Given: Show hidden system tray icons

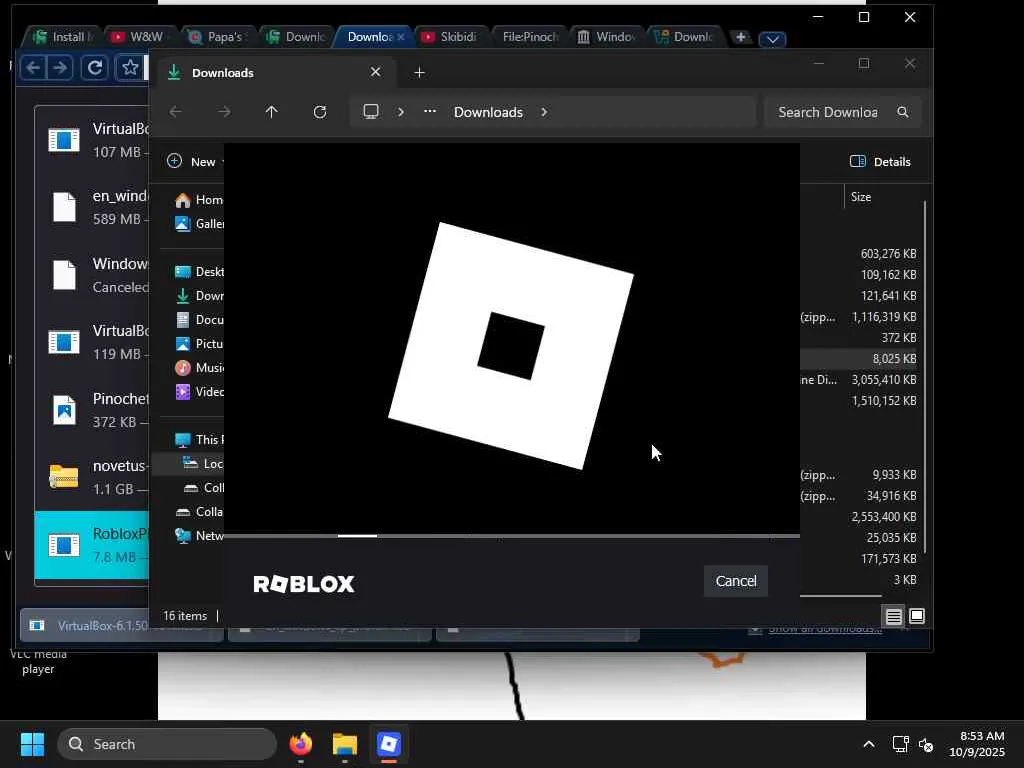Looking at the screenshot, I should tap(869, 744).
